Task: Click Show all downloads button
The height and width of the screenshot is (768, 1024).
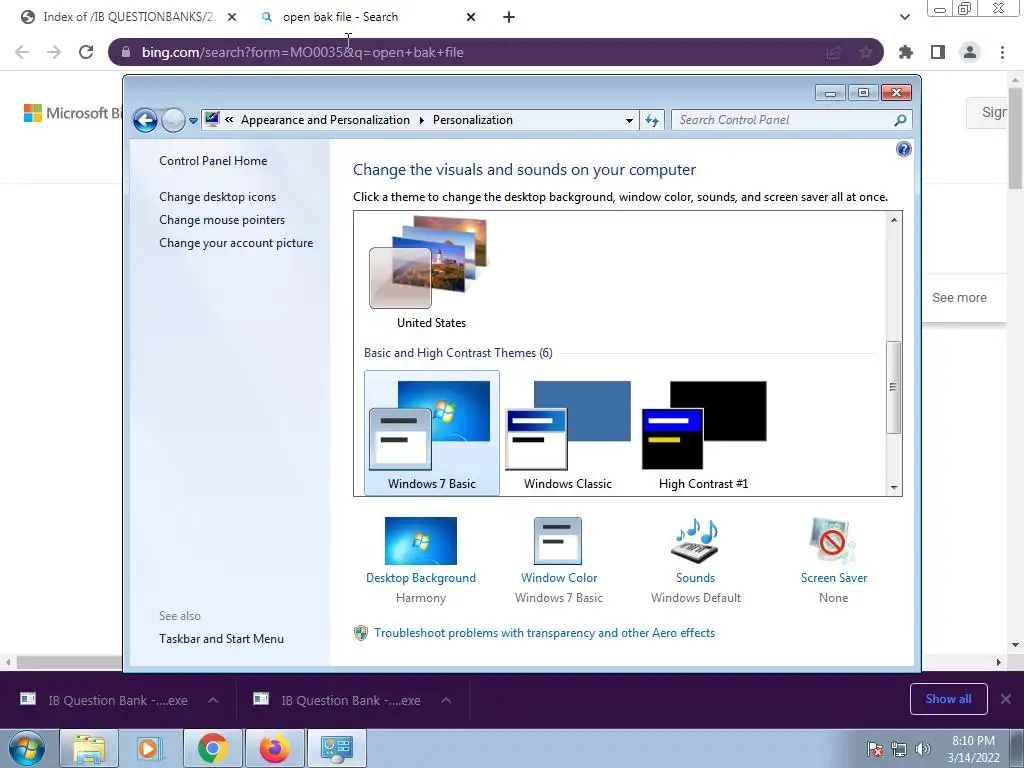Action: coord(948,699)
